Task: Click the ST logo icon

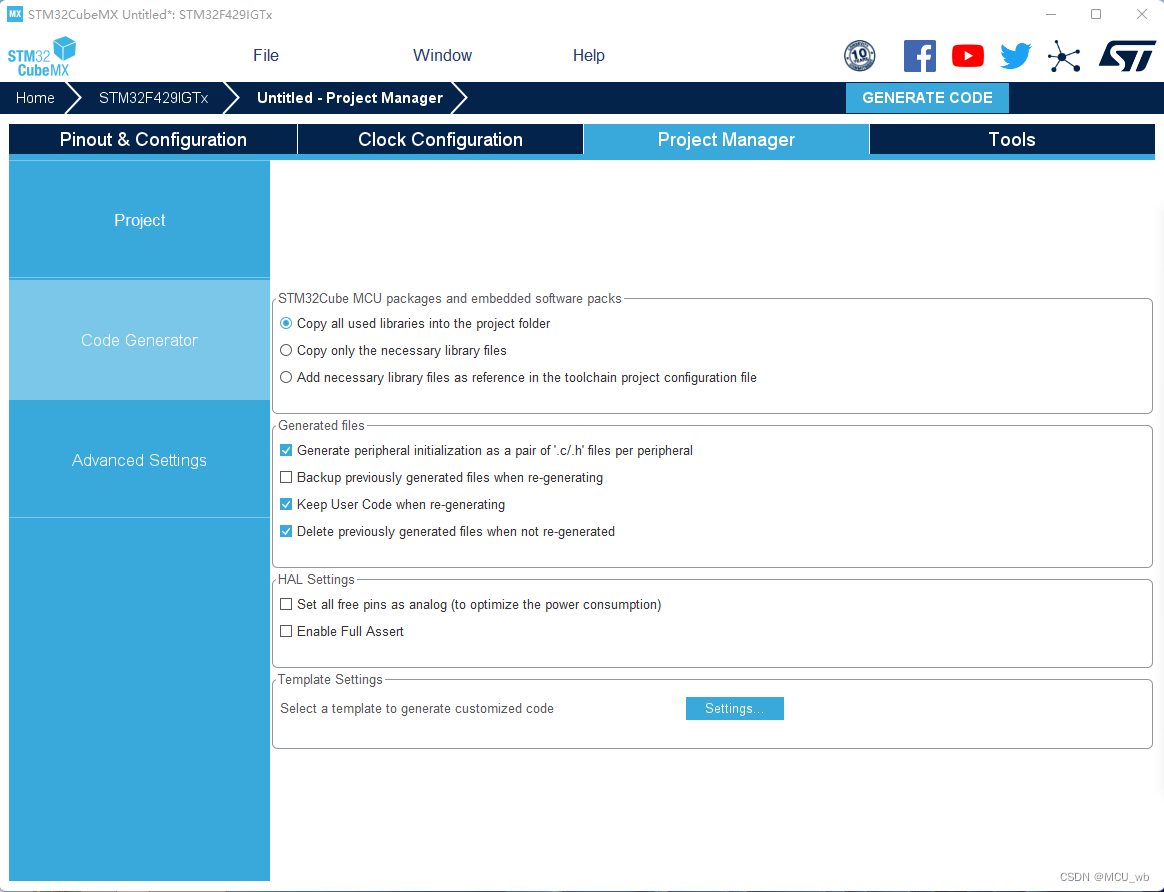Action: pyautogui.click(x=1127, y=56)
